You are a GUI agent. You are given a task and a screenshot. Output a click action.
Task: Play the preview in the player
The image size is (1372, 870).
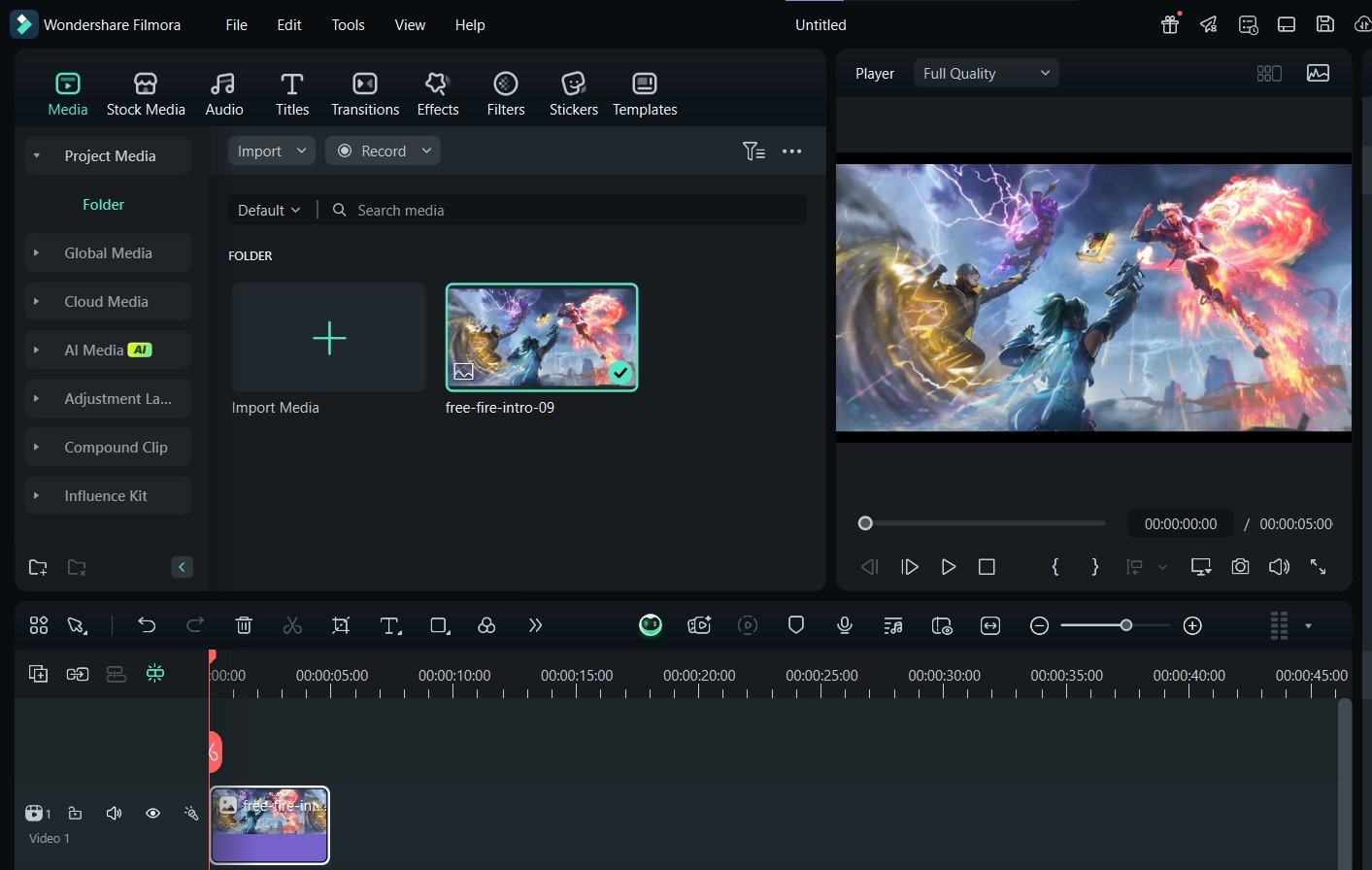point(949,566)
